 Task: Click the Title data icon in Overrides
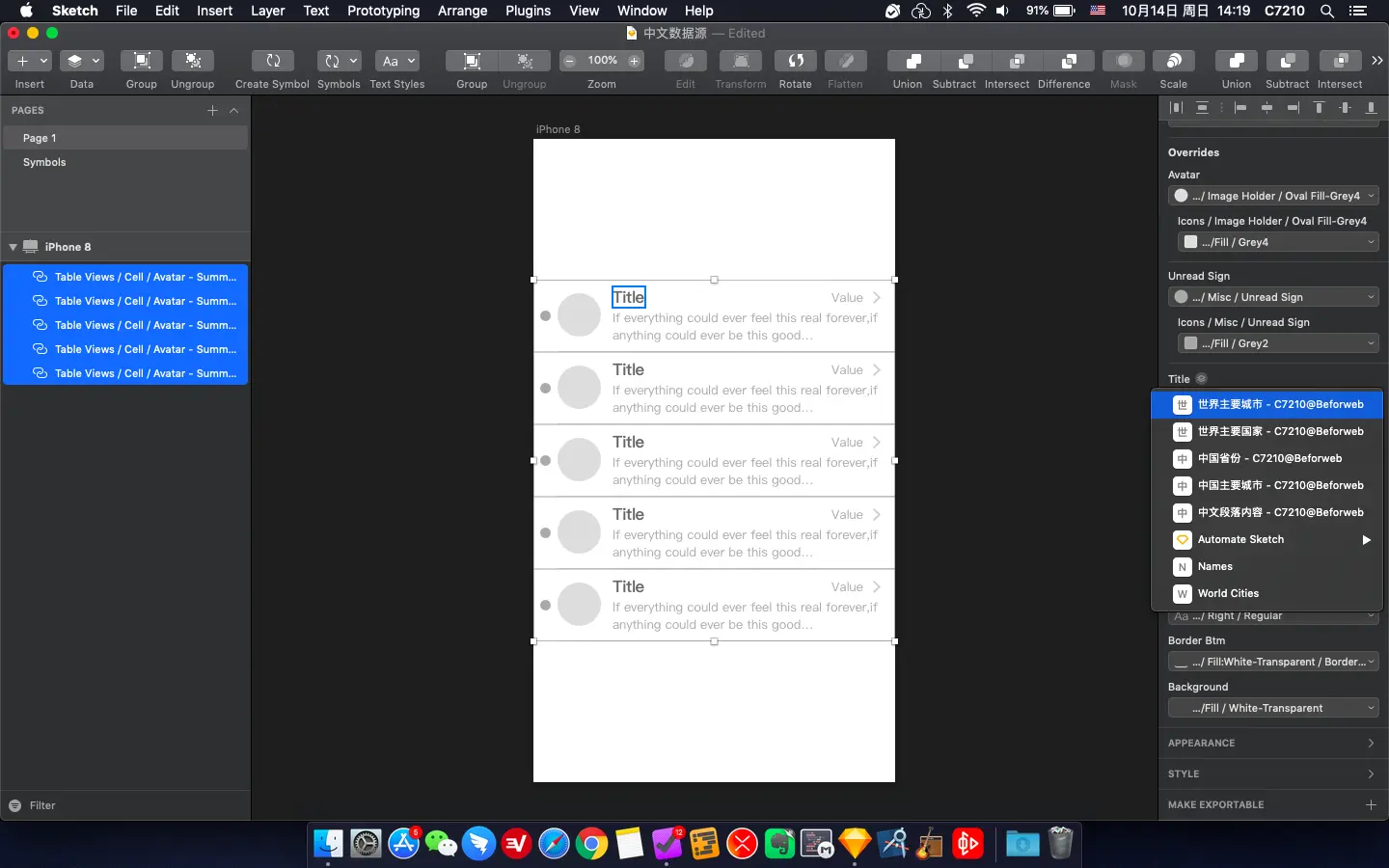pyautogui.click(x=1201, y=379)
